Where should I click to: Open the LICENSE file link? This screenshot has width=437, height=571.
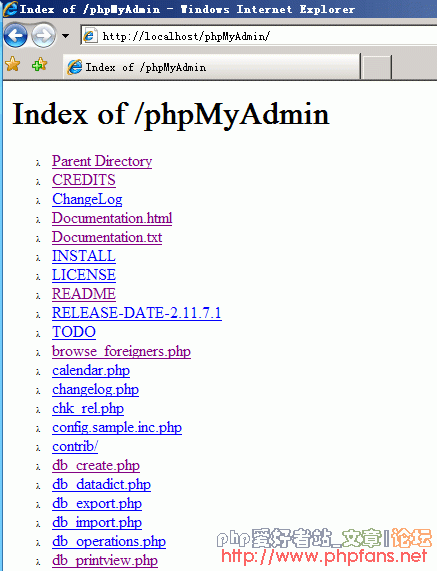coord(84,275)
